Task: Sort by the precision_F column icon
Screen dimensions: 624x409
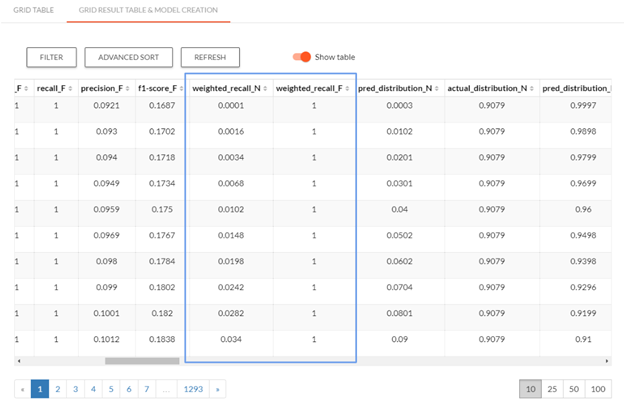Action: click(x=128, y=88)
